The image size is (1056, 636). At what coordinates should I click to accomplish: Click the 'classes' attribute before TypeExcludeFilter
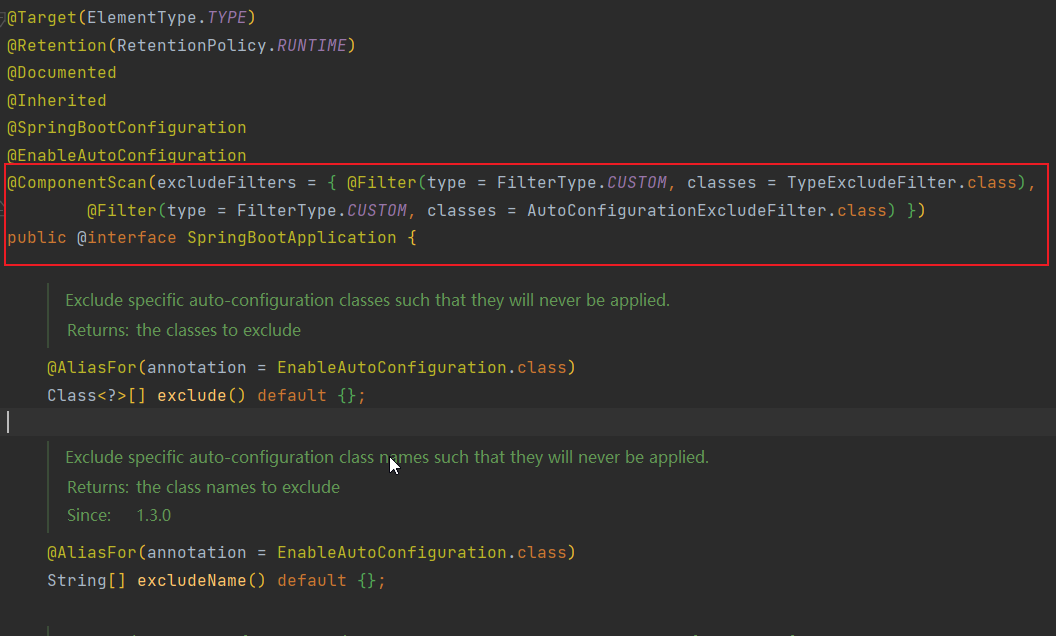[721, 183]
